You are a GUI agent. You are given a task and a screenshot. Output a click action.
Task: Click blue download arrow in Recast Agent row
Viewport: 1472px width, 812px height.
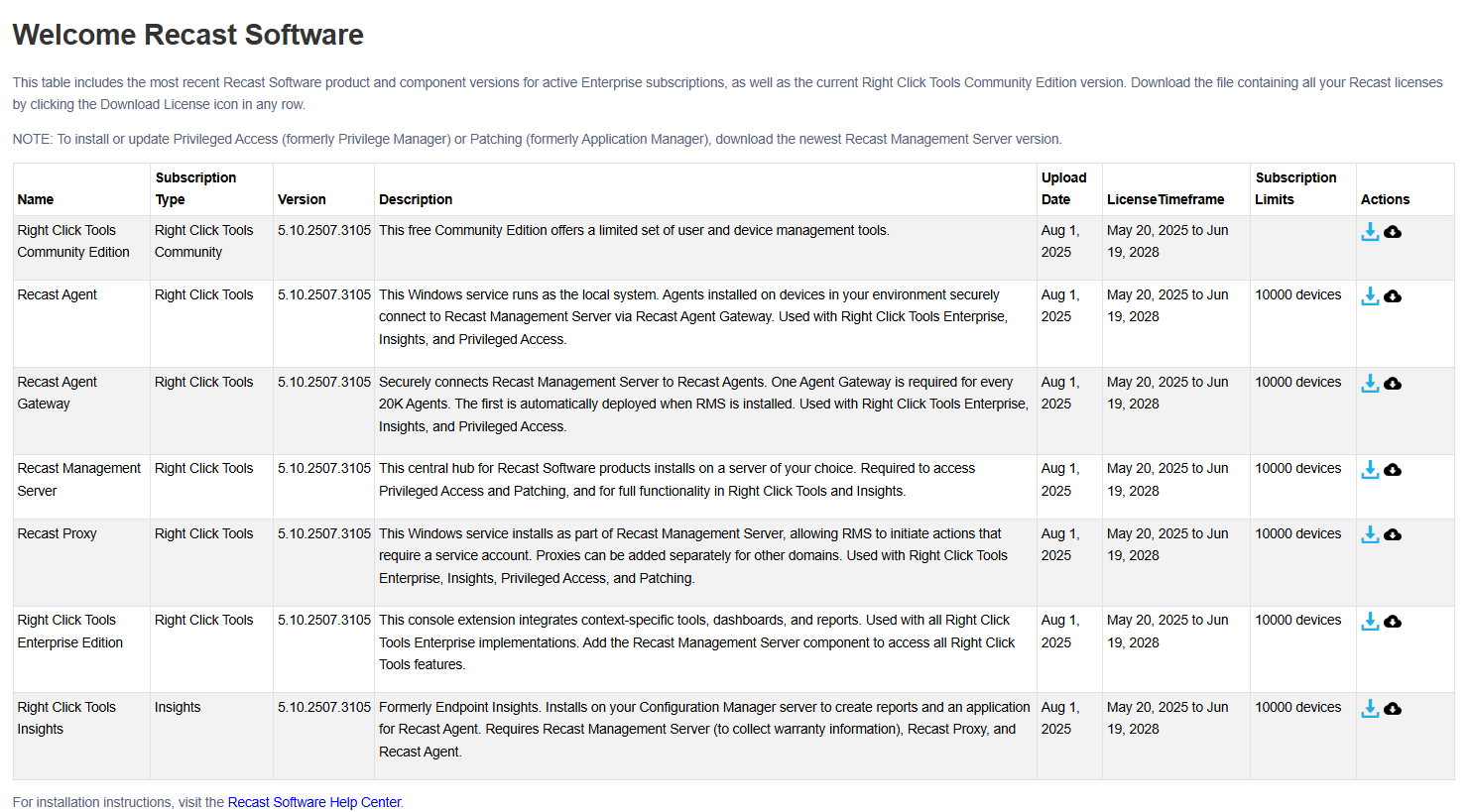pos(1370,295)
